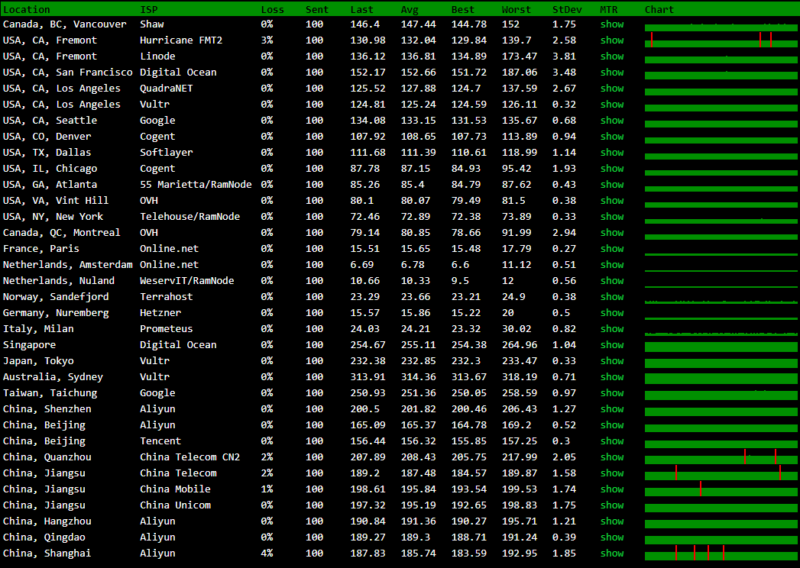Click the chart for Singapore Digital Ocean

click(714, 345)
